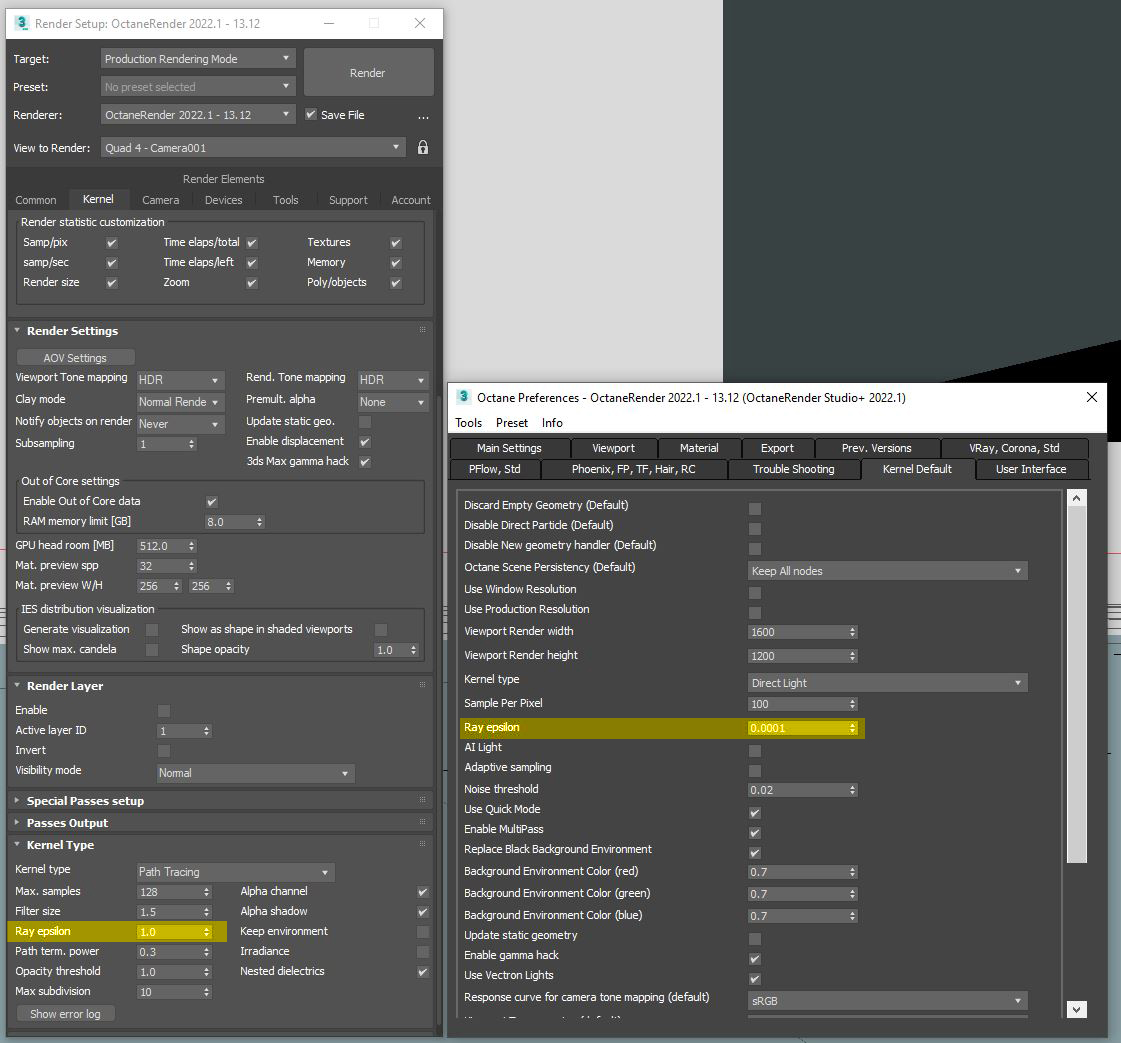Switch to Trouble Shooting tab
1121x1043 pixels.
794,469
